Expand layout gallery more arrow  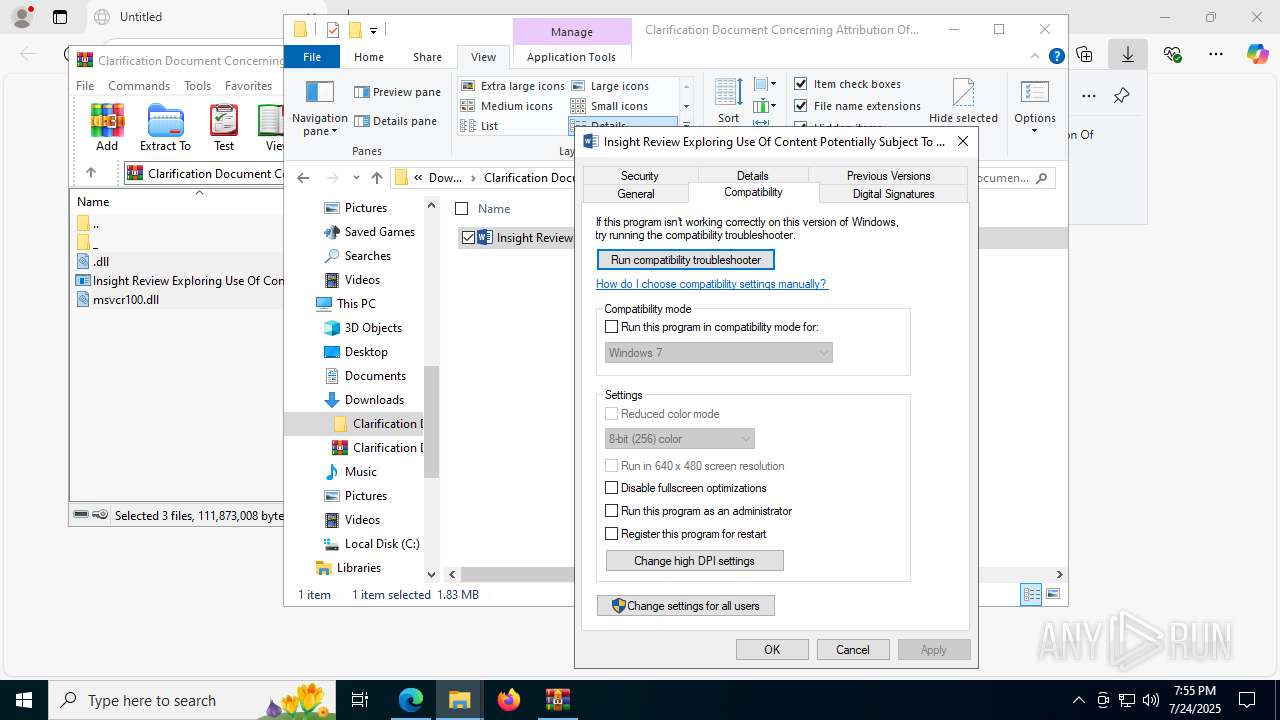click(x=686, y=126)
